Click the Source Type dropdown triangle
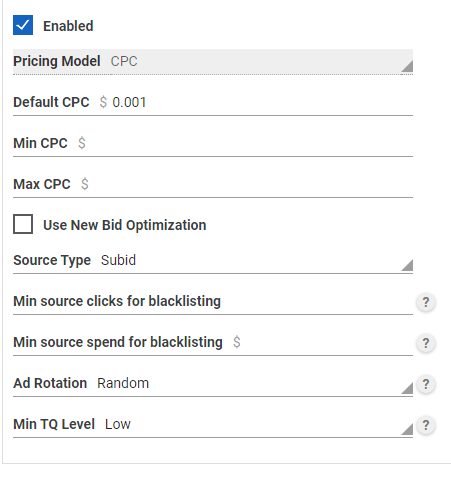The width and height of the screenshot is (451, 483). click(x=407, y=265)
